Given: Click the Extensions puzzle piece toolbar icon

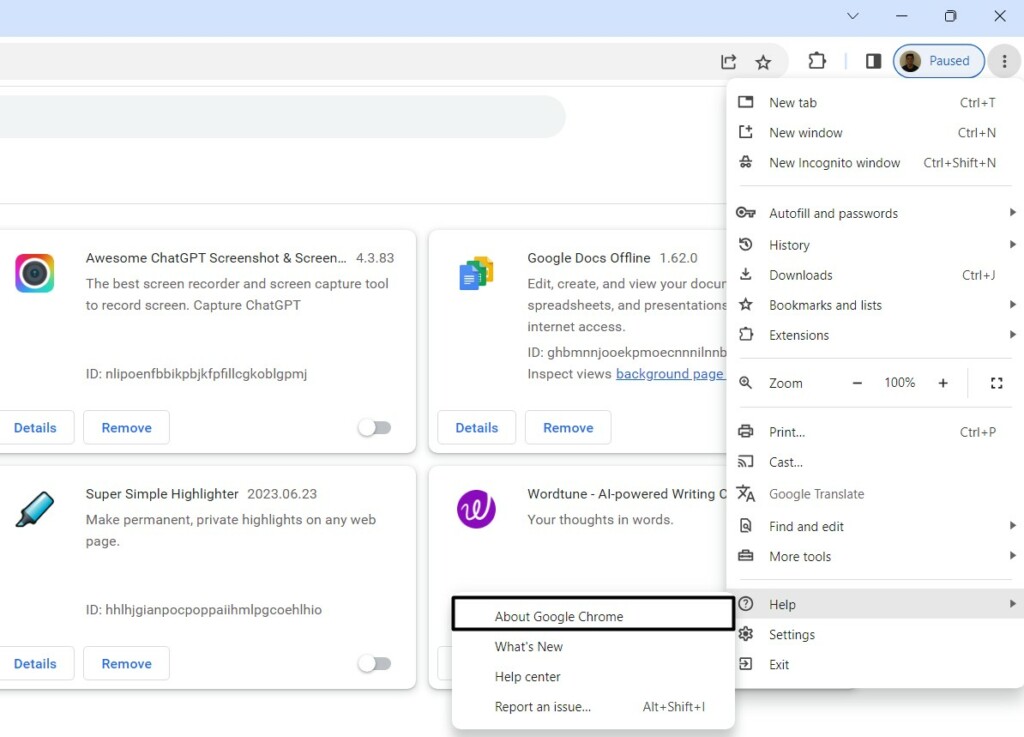Looking at the screenshot, I should click(x=817, y=61).
